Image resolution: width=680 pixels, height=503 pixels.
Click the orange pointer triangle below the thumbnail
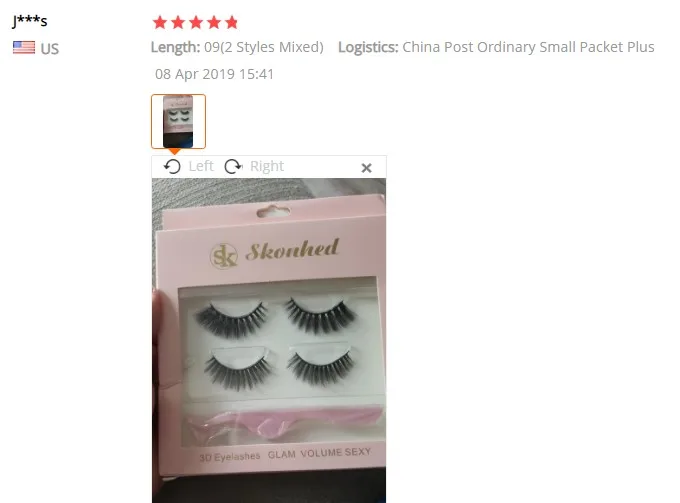click(174, 152)
